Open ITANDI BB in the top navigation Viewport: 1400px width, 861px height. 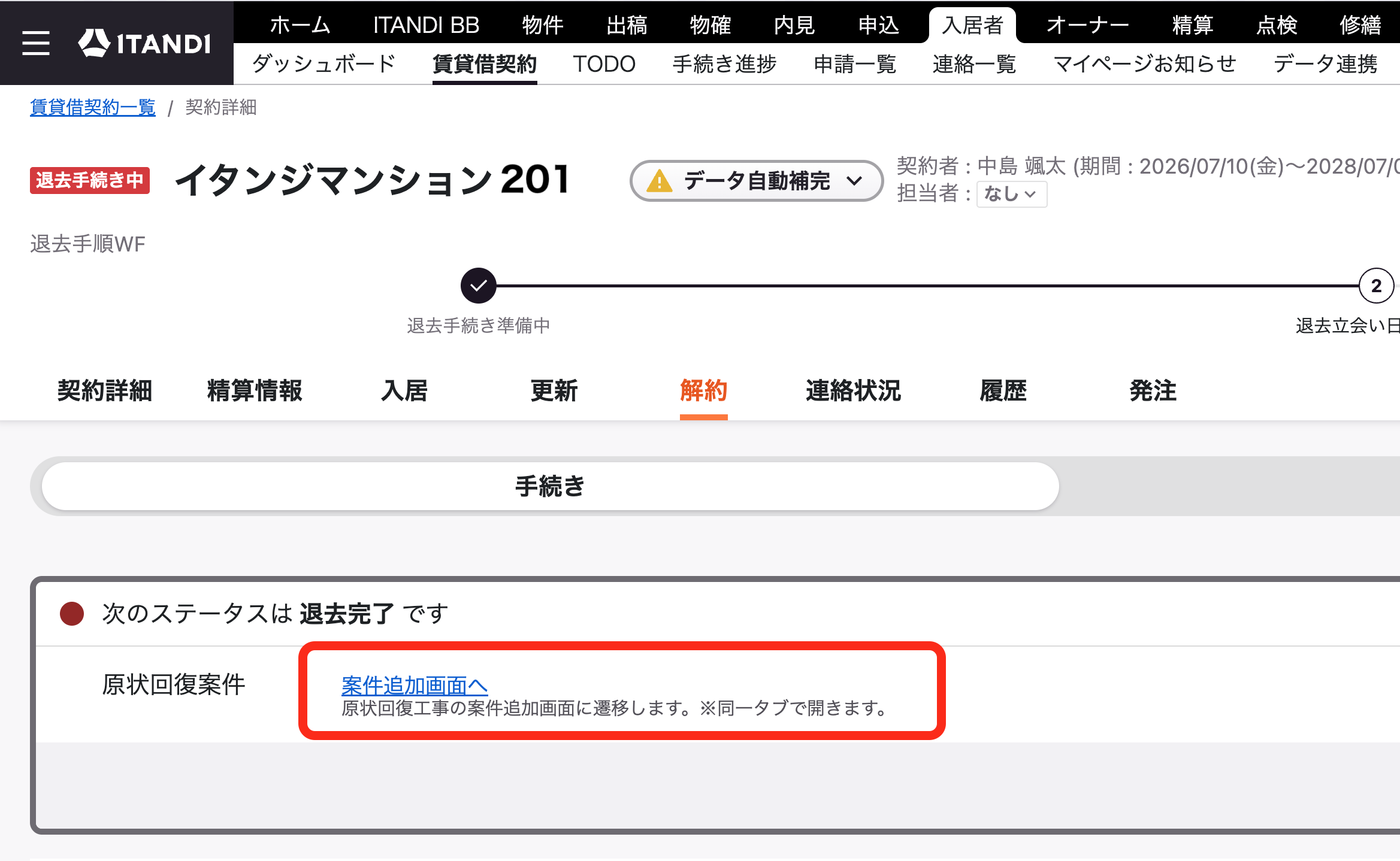[426, 25]
